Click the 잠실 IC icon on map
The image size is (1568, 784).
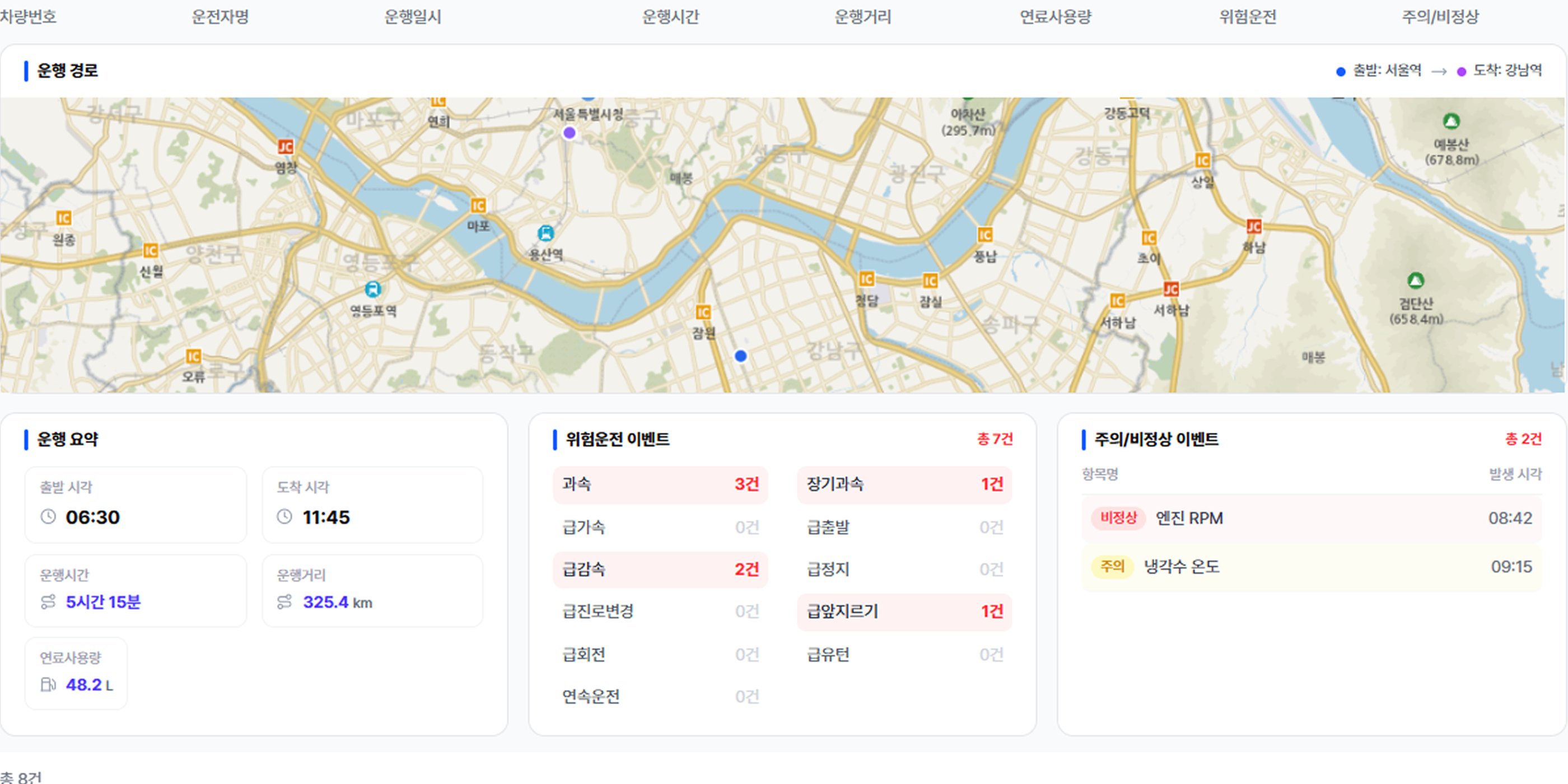pos(930,281)
